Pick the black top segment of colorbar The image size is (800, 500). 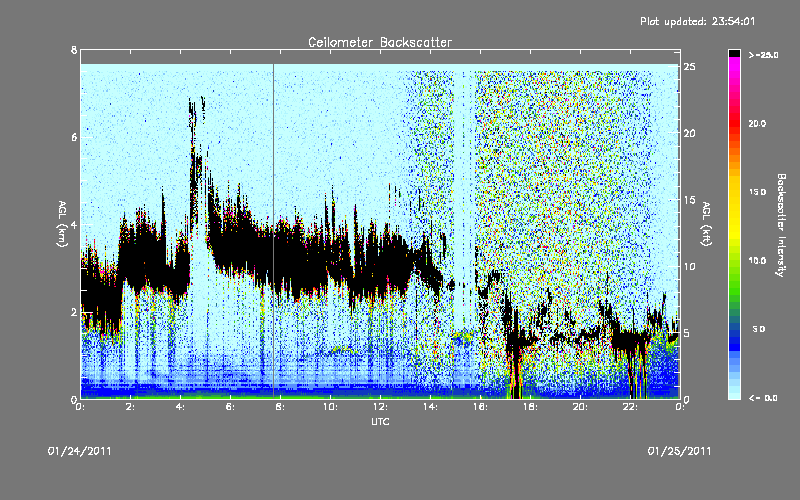[734, 53]
